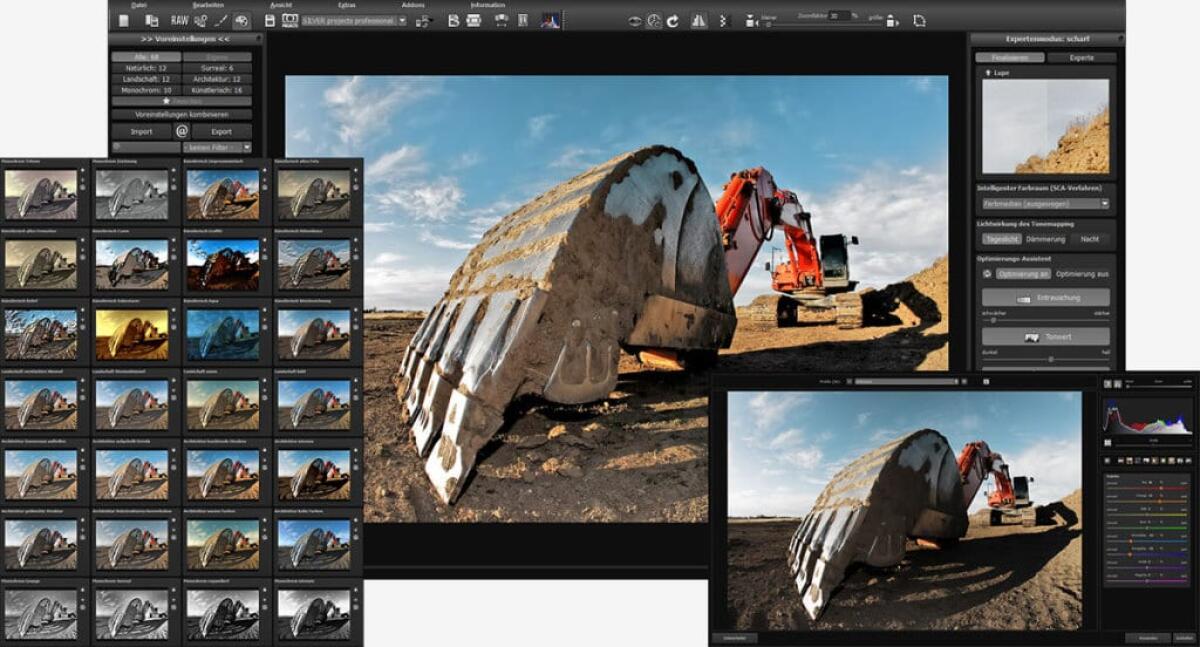Open the SILVER projects professional project dropdown
Viewport: 1200px width, 647px height.
[370, 20]
